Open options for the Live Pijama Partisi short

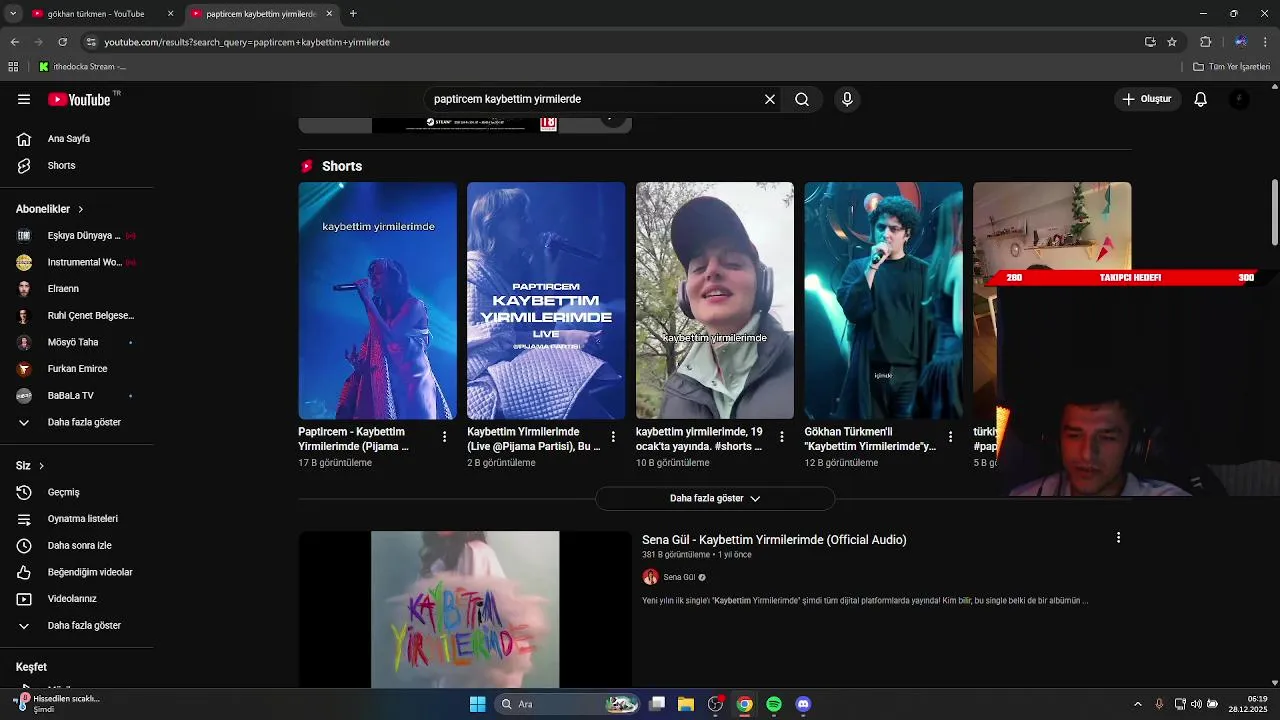pyautogui.click(x=613, y=437)
